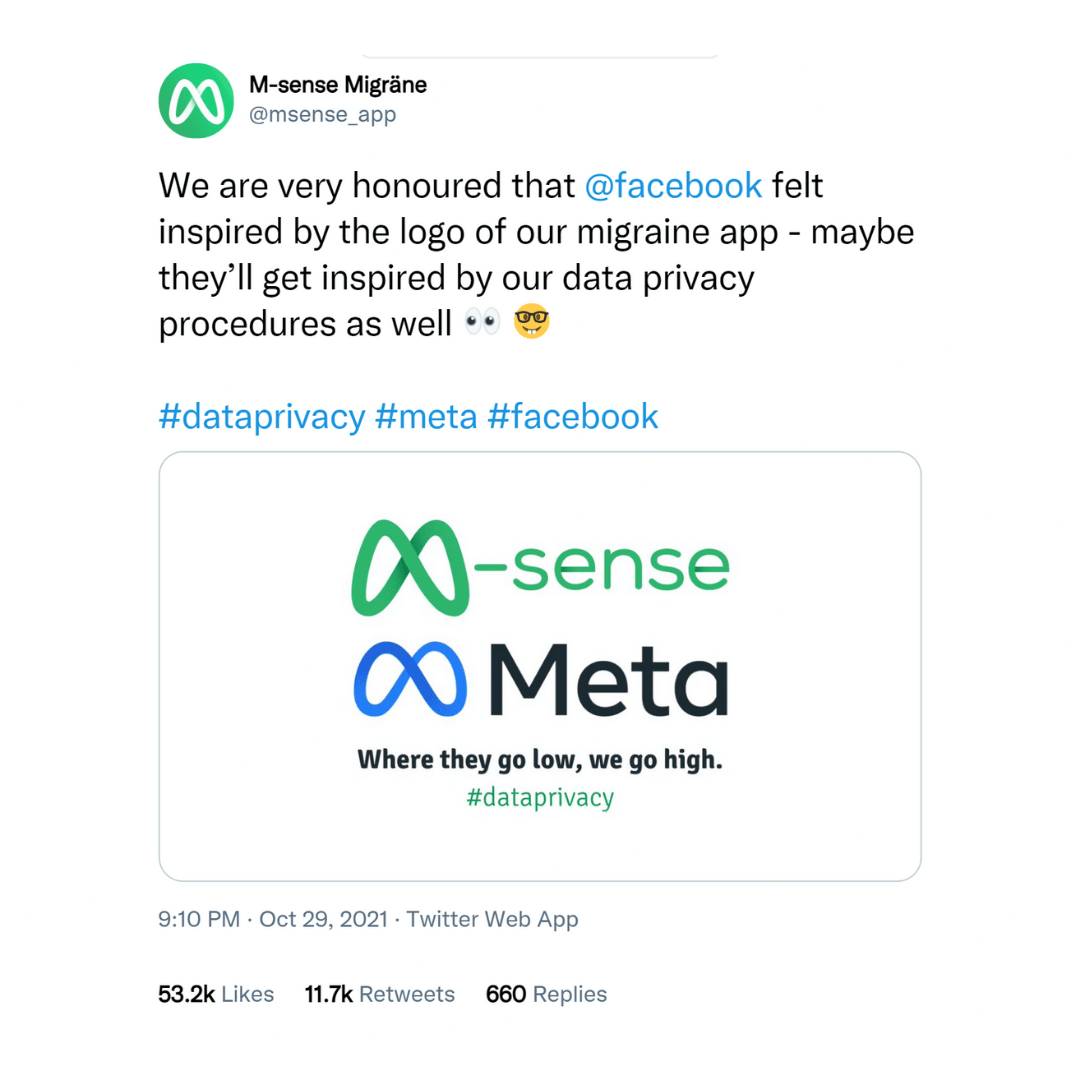Screen dimensions: 1080x1080
Task: View the 660 Replies count
Action: 546,994
